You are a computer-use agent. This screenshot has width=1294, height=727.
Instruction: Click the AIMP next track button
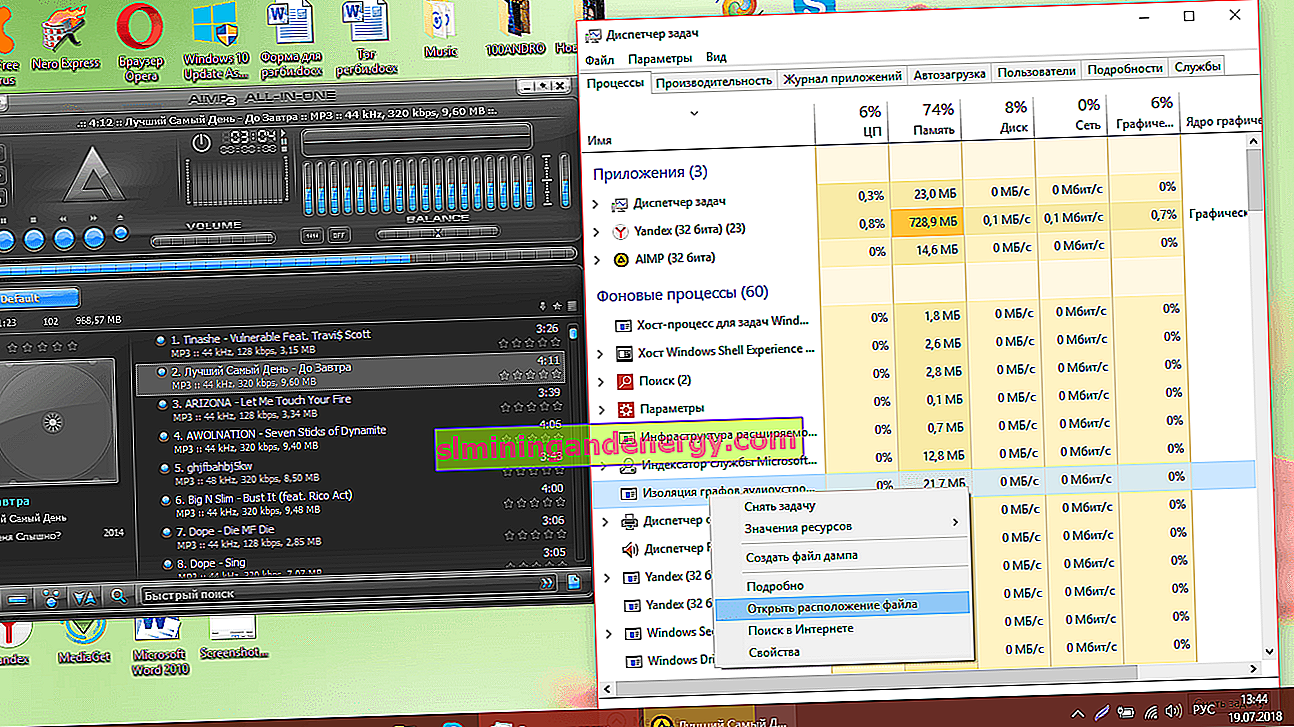(94, 239)
